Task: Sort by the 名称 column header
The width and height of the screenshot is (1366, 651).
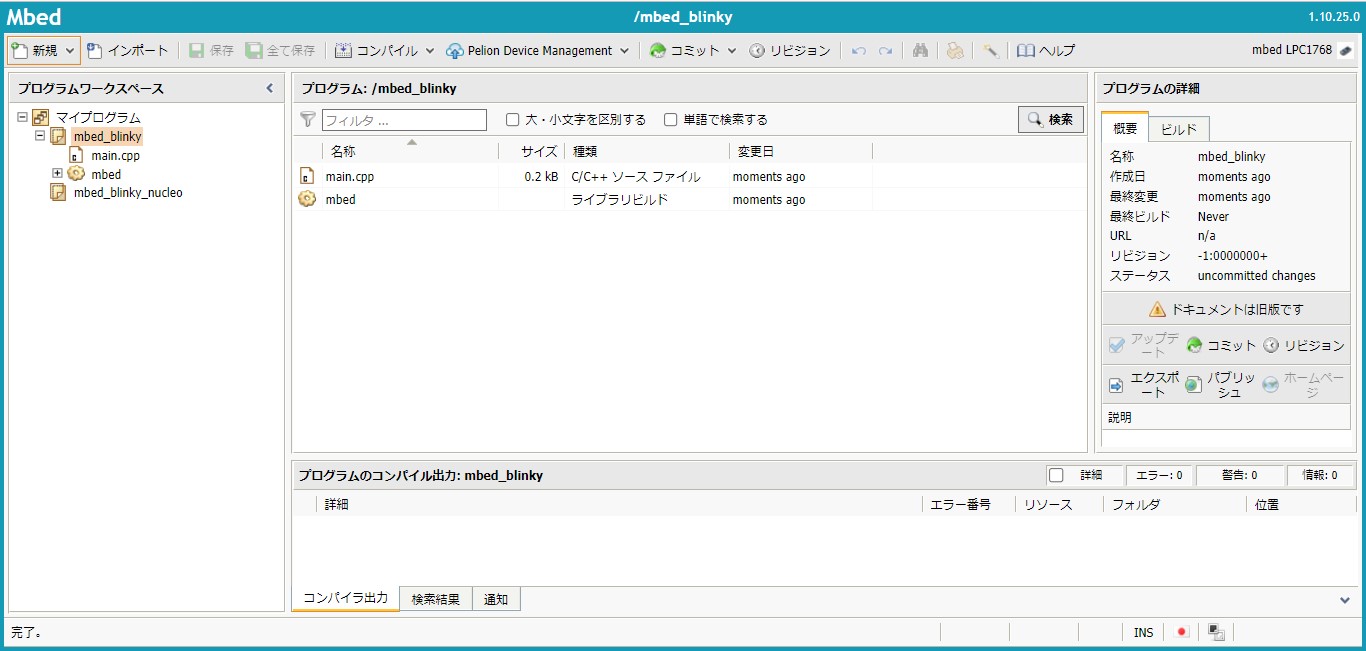Action: pyautogui.click(x=410, y=151)
